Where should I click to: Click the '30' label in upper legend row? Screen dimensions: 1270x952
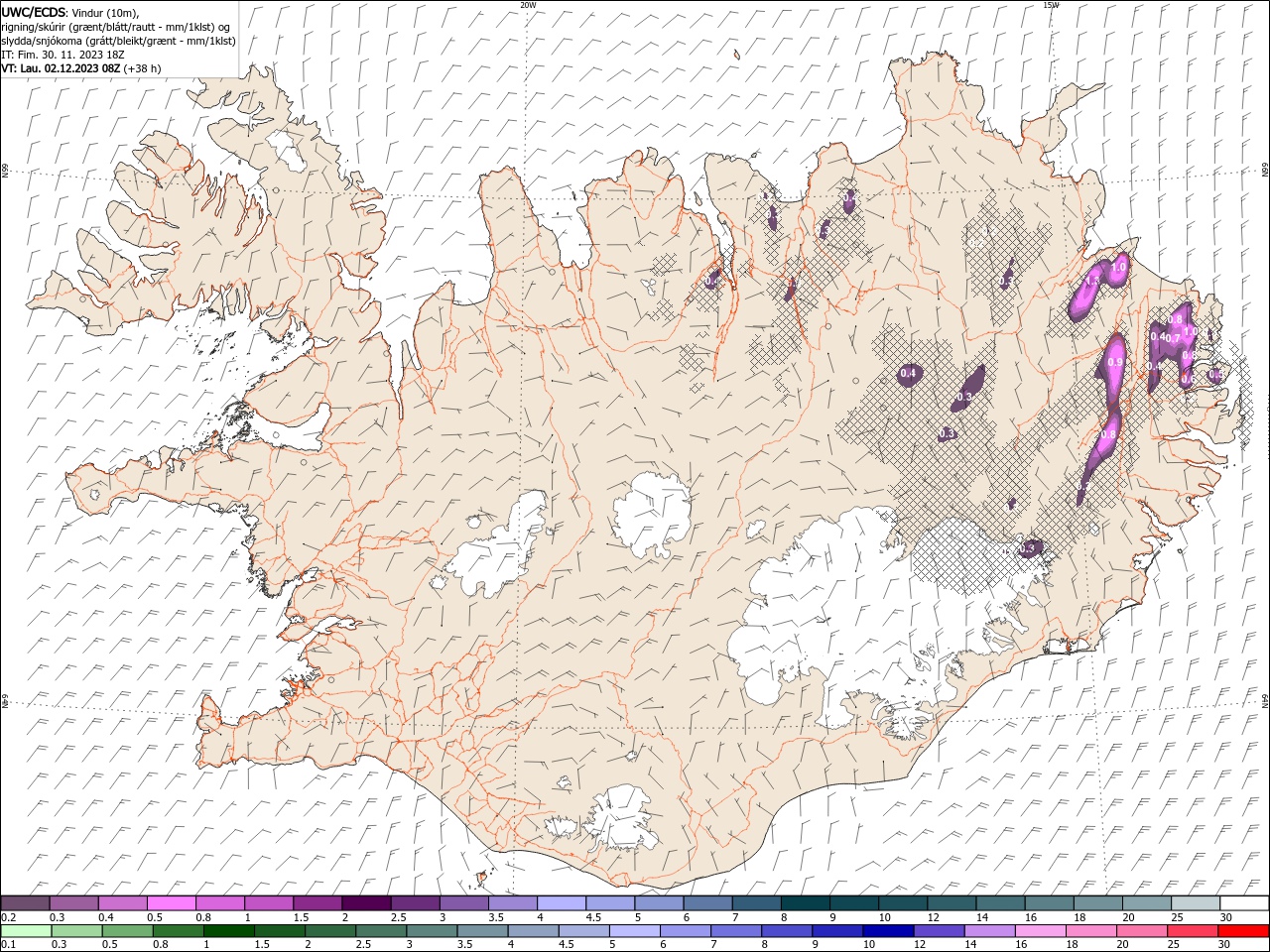pos(1226,917)
